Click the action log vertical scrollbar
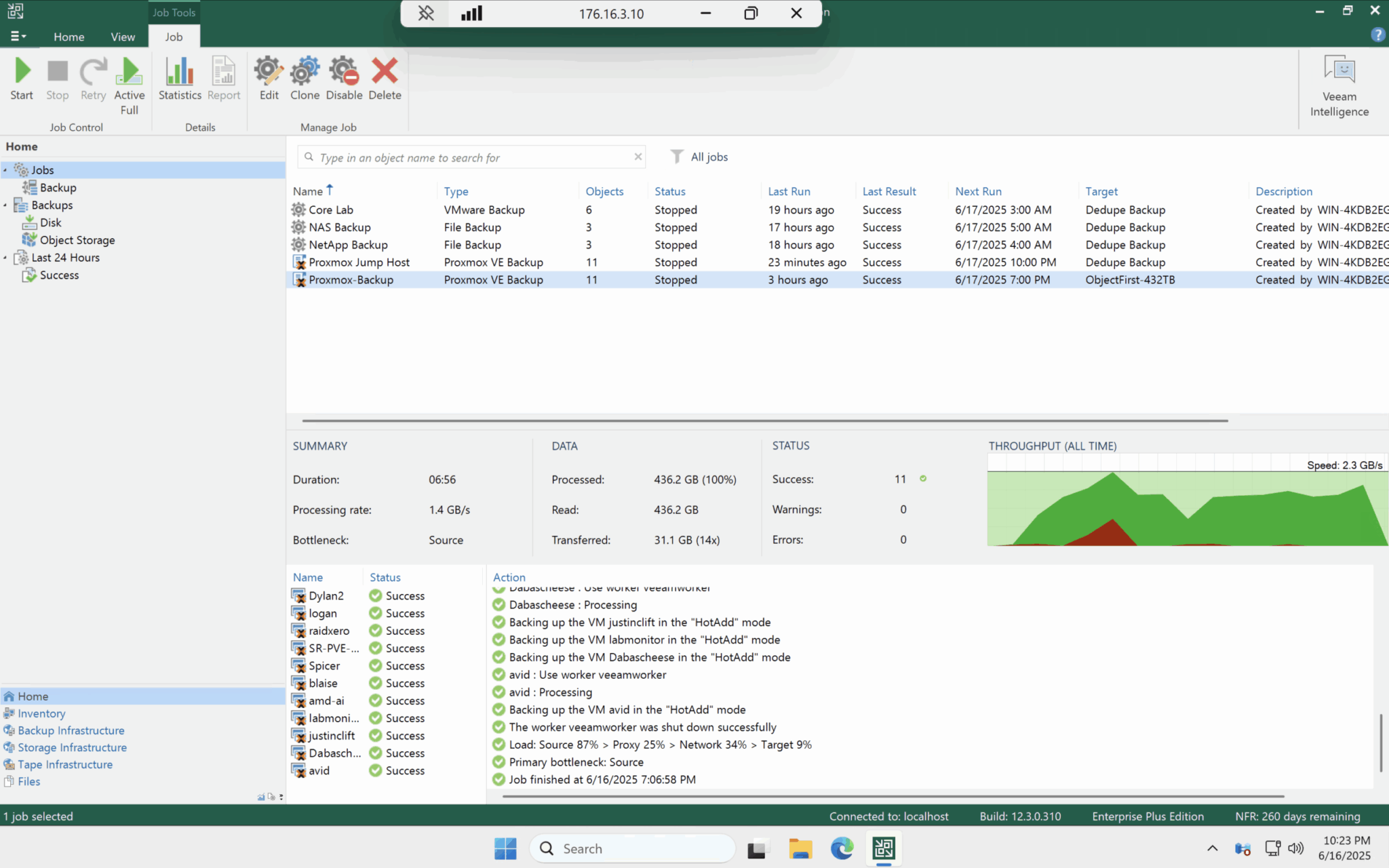This screenshot has height=868, width=1389. (1381, 743)
